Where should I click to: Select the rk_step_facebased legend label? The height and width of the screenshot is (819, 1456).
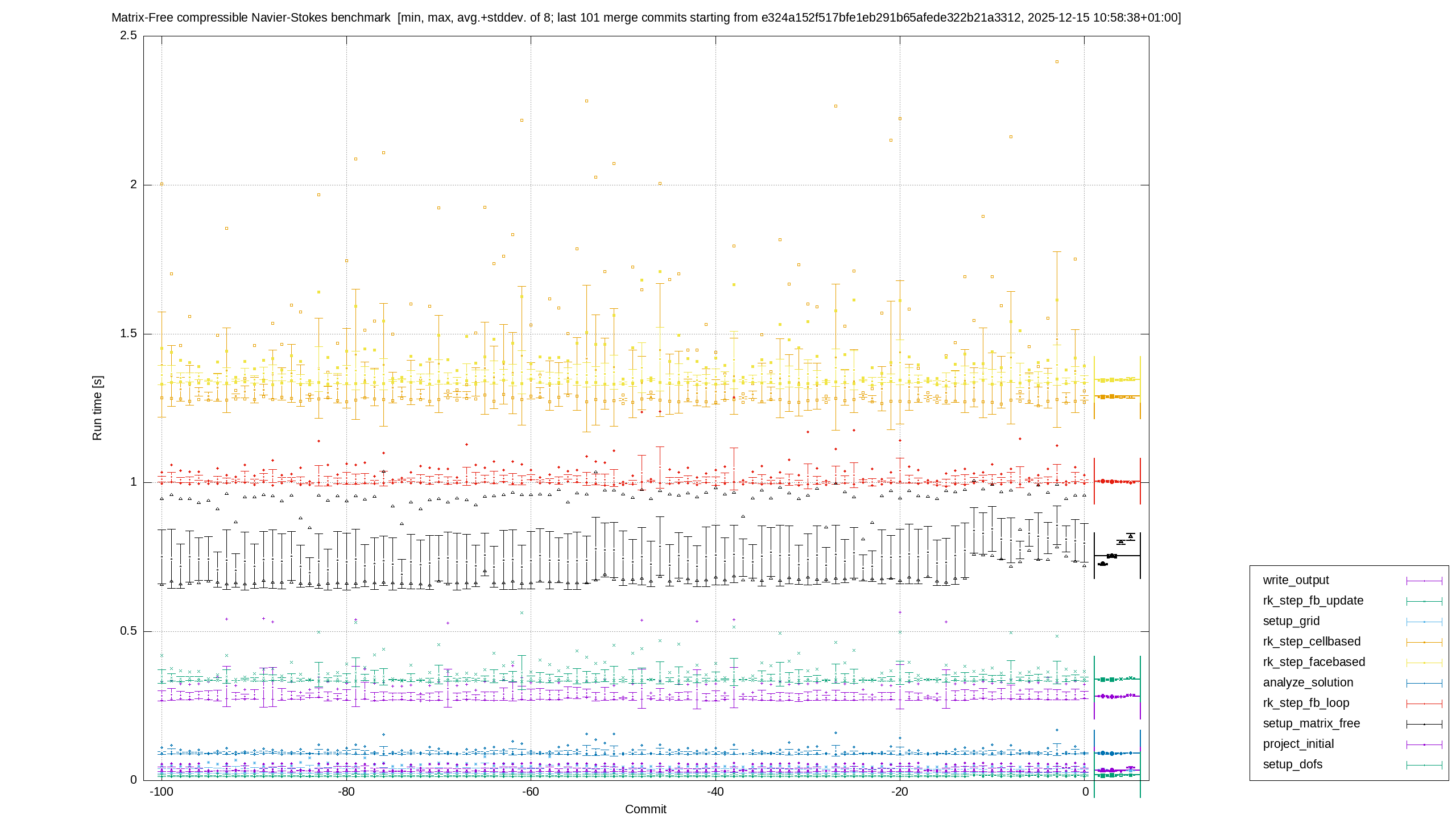click(1314, 662)
